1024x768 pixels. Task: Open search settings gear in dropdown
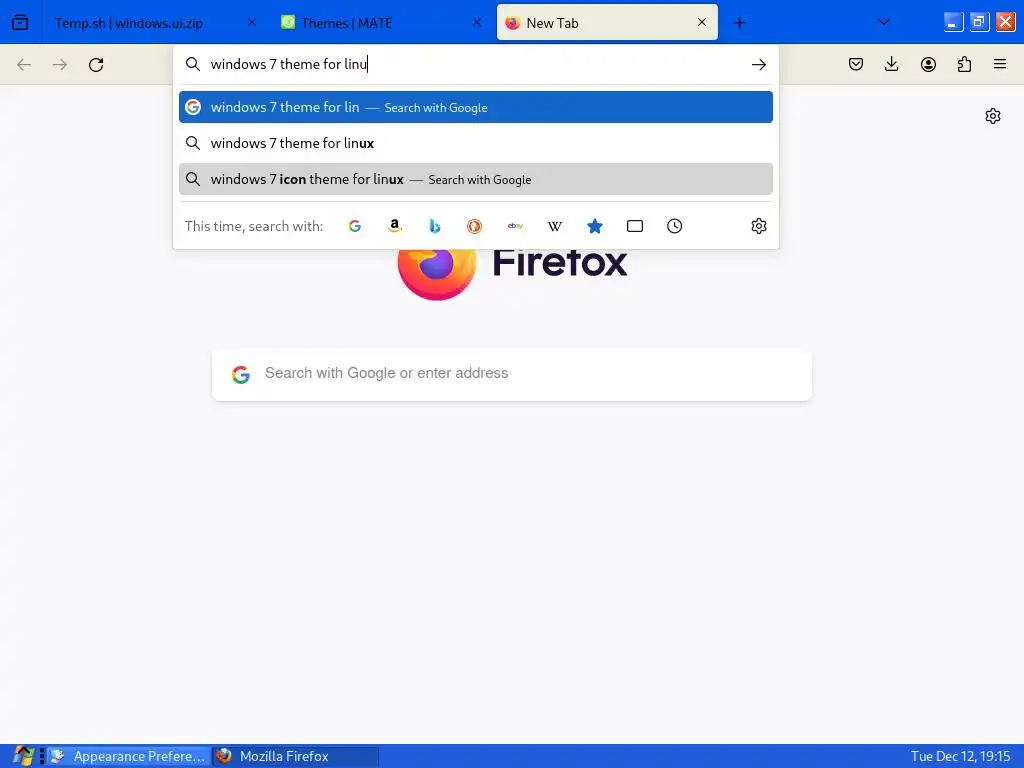point(758,226)
